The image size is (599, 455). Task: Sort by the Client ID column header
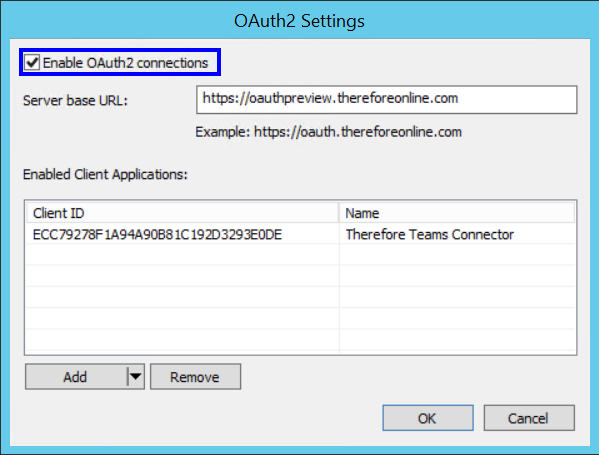pyautogui.click(x=182, y=213)
